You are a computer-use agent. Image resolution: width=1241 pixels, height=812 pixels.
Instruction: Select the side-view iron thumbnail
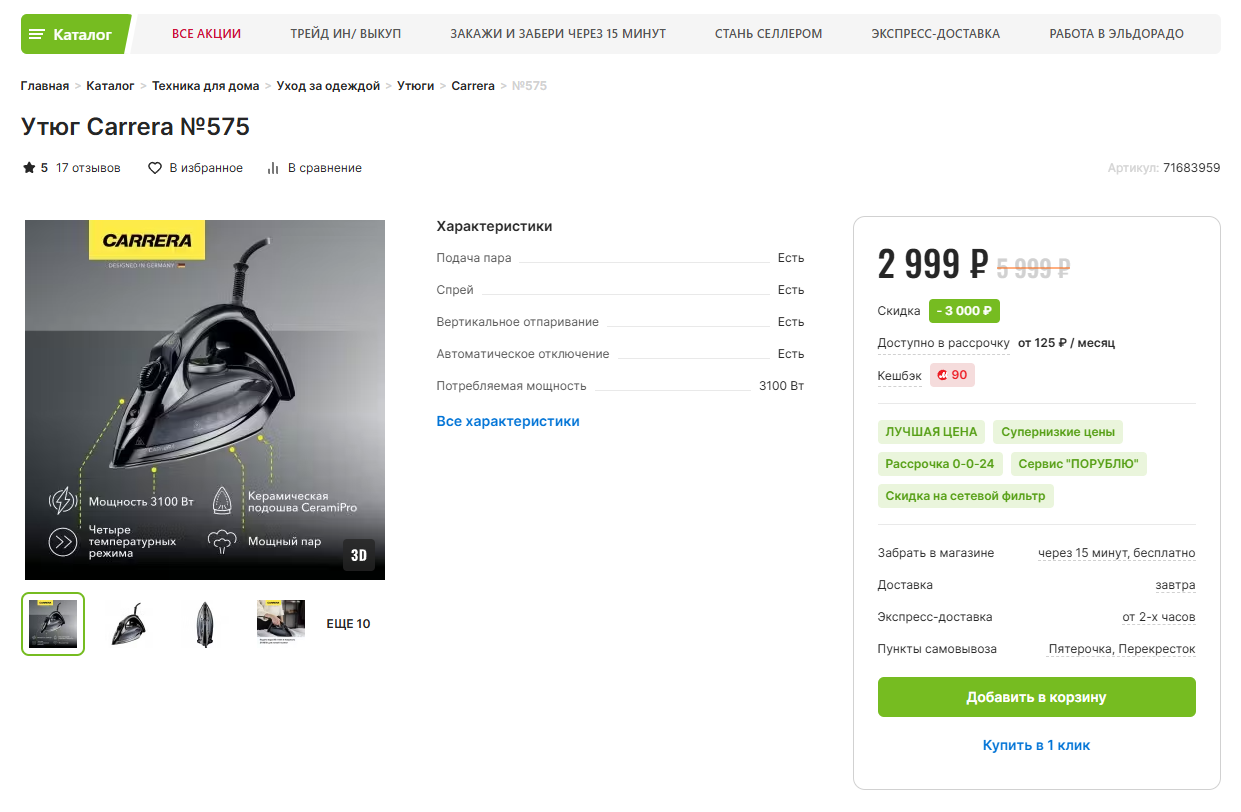tap(129, 624)
